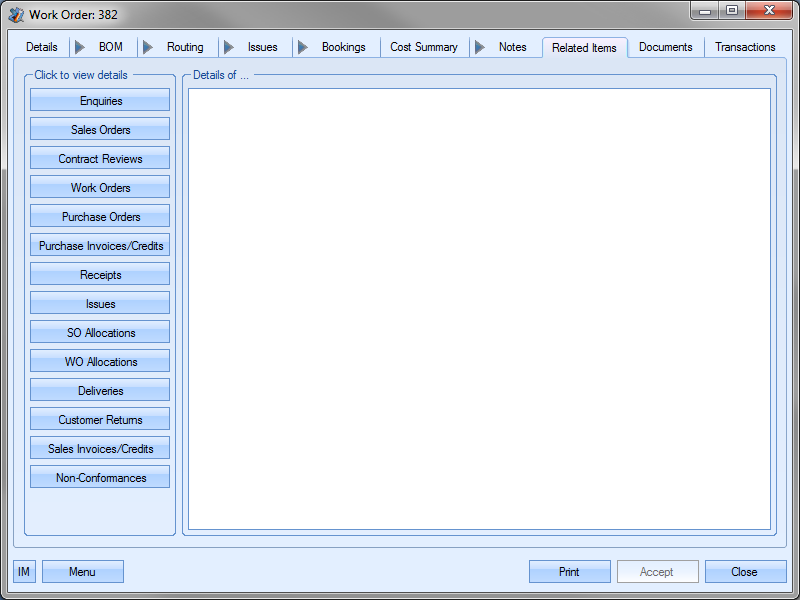Screen dimensions: 800x600
Task: Show Customer Returns details
Action: 100,420
